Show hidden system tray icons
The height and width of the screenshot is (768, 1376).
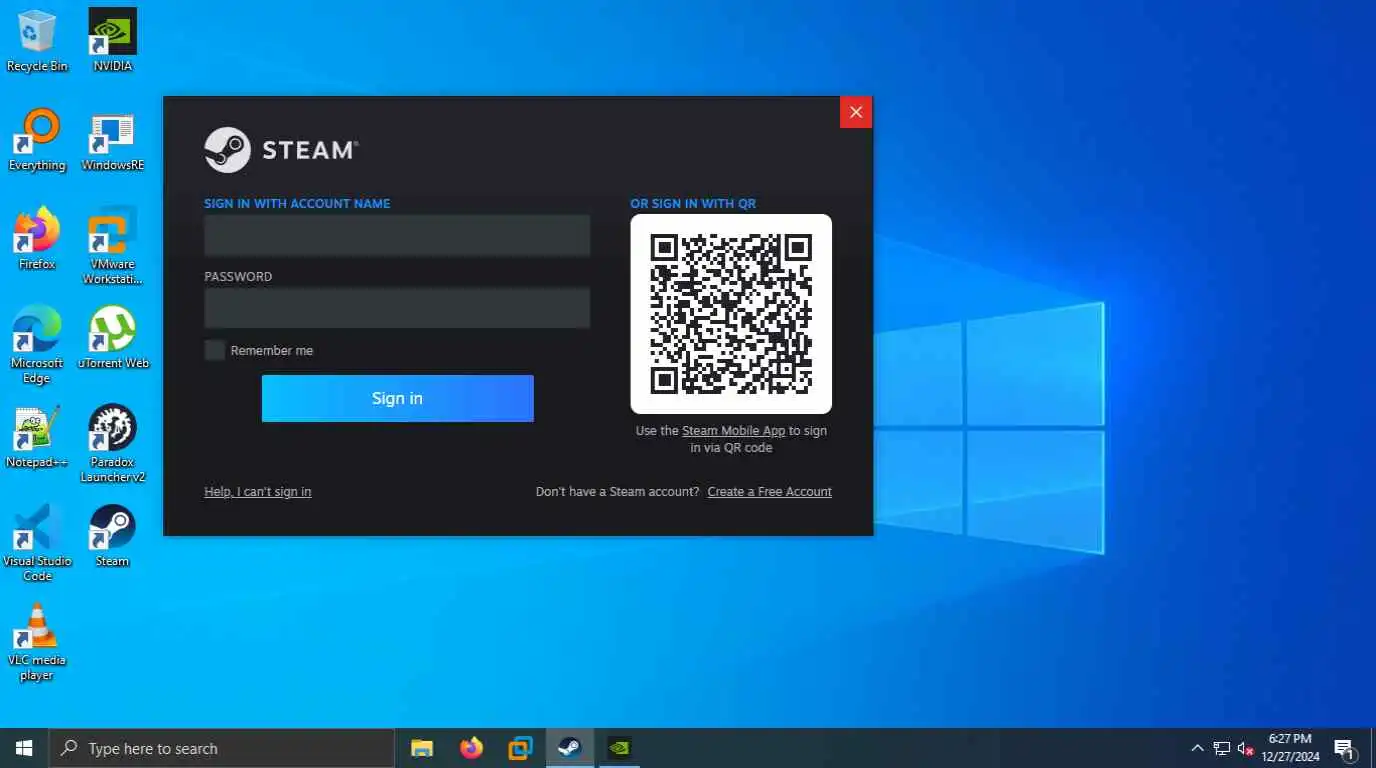[1197, 748]
